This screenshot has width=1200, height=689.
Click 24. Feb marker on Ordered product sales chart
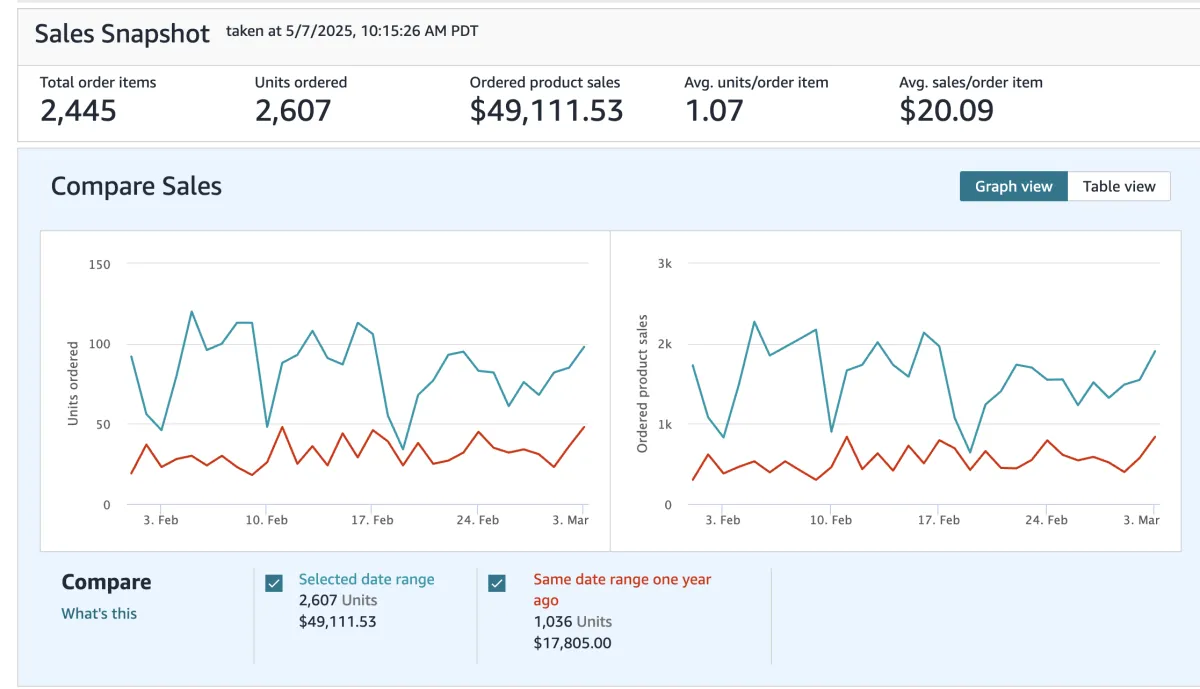coord(1046,520)
